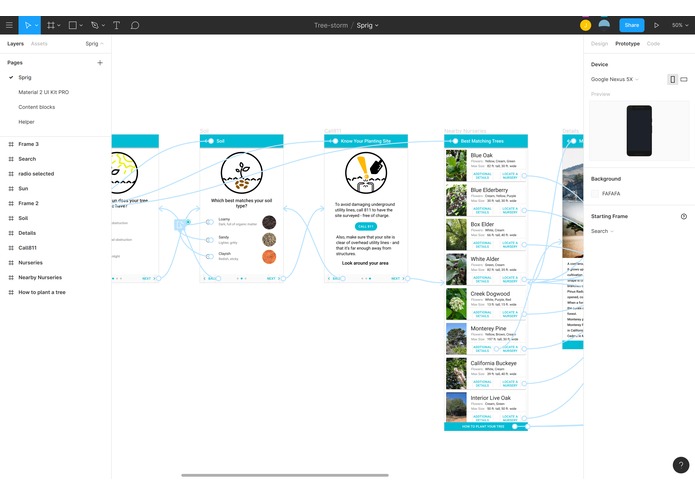Click the shovel warning illustration icon

click(366, 173)
